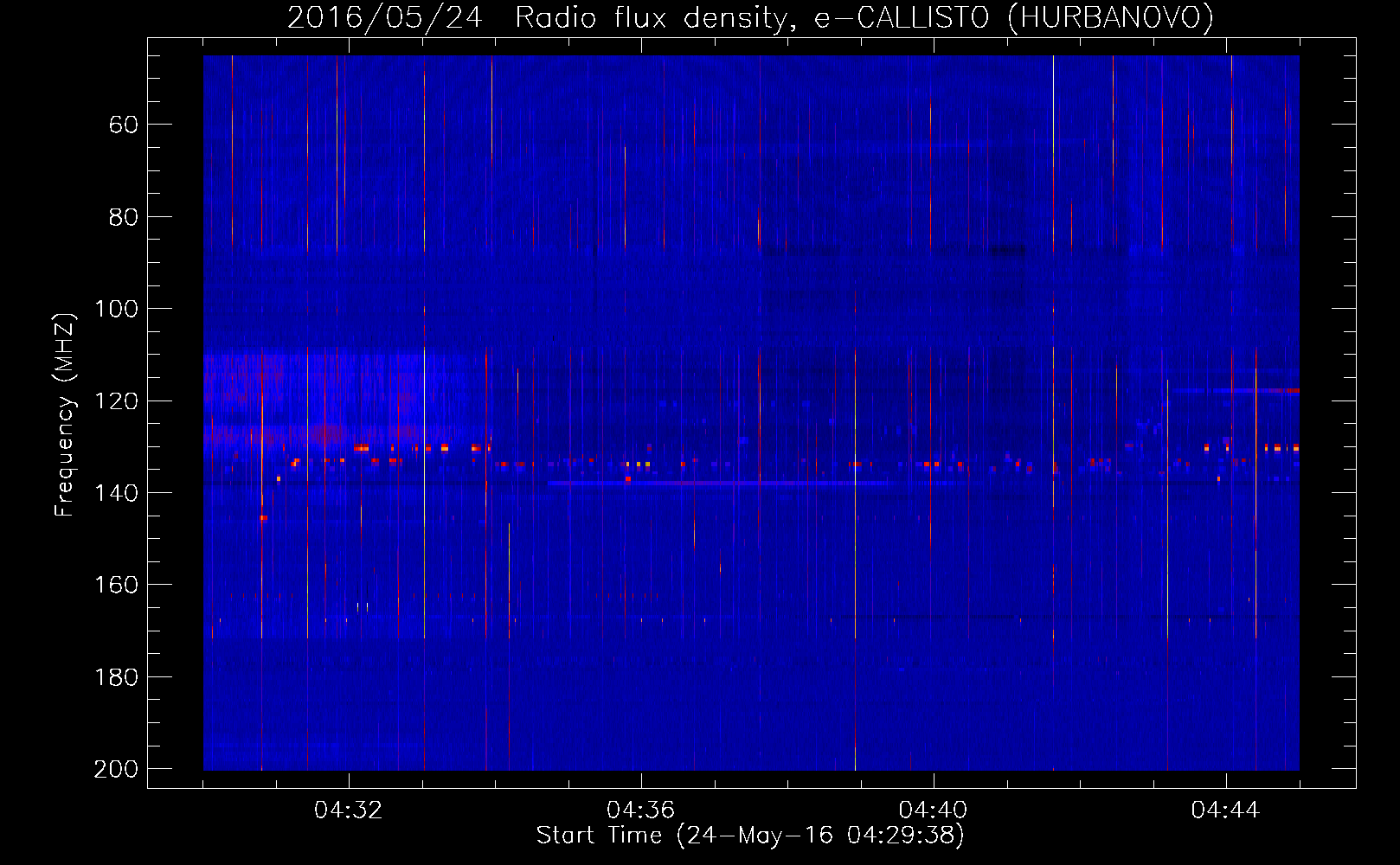The image size is (1400, 865).
Task: Click the frequency tick label "60"
Action: [x=124, y=125]
